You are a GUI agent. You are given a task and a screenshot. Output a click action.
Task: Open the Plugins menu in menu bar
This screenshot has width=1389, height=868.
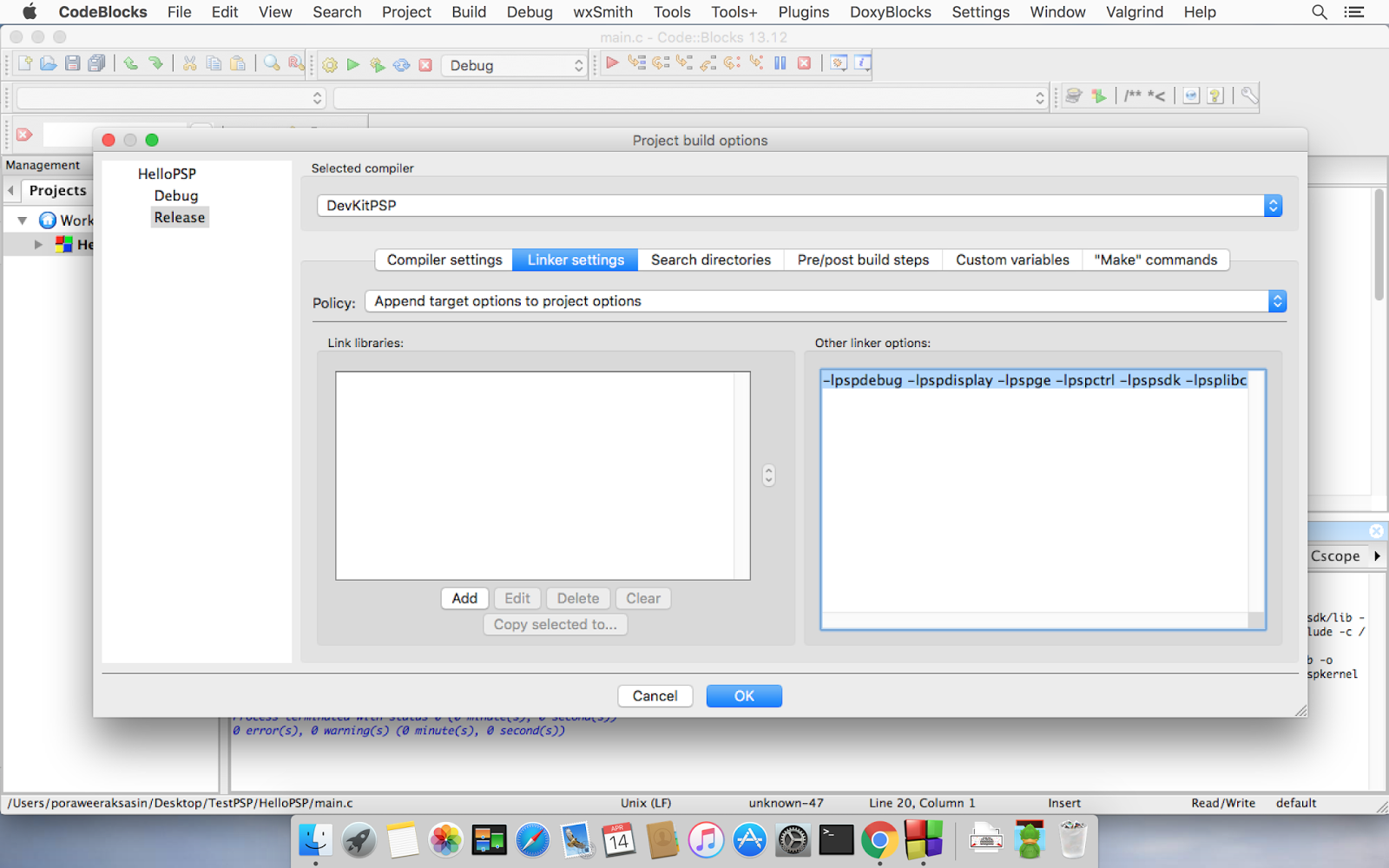point(803,12)
